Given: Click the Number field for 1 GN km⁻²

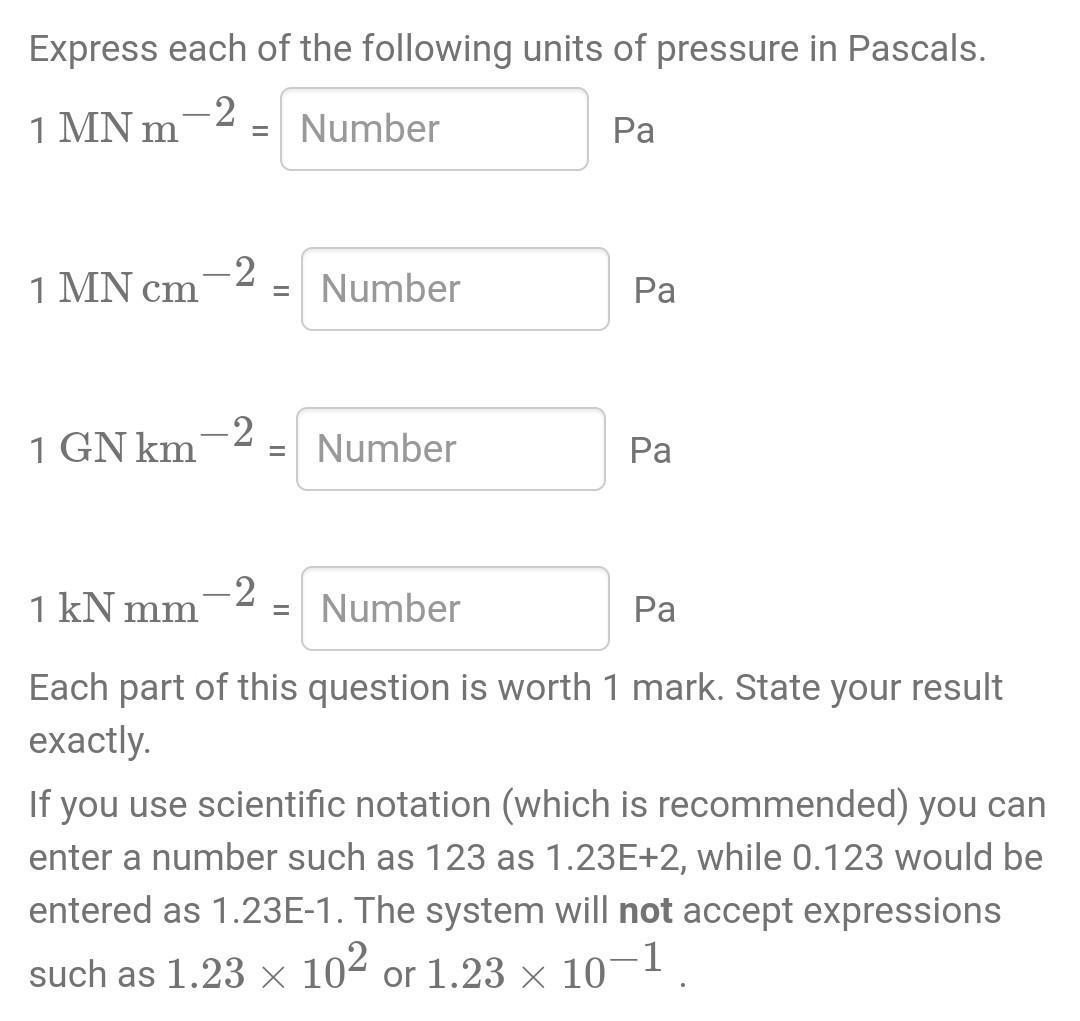Looking at the screenshot, I should [x=450, y=448].
